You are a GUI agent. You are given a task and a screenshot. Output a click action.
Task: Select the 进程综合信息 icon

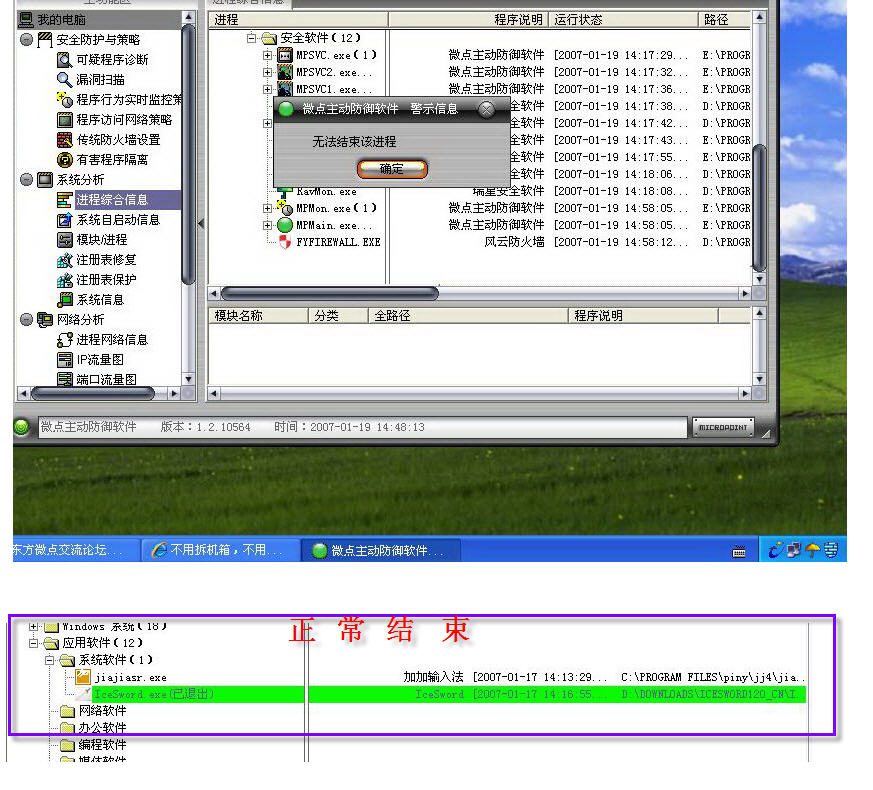[65, 200]
